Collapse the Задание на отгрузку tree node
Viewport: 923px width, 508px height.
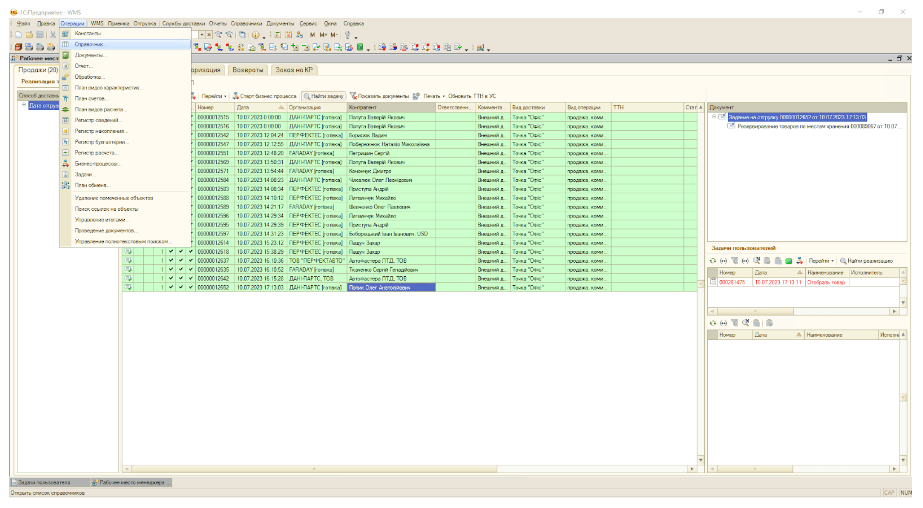click(714, 117)
